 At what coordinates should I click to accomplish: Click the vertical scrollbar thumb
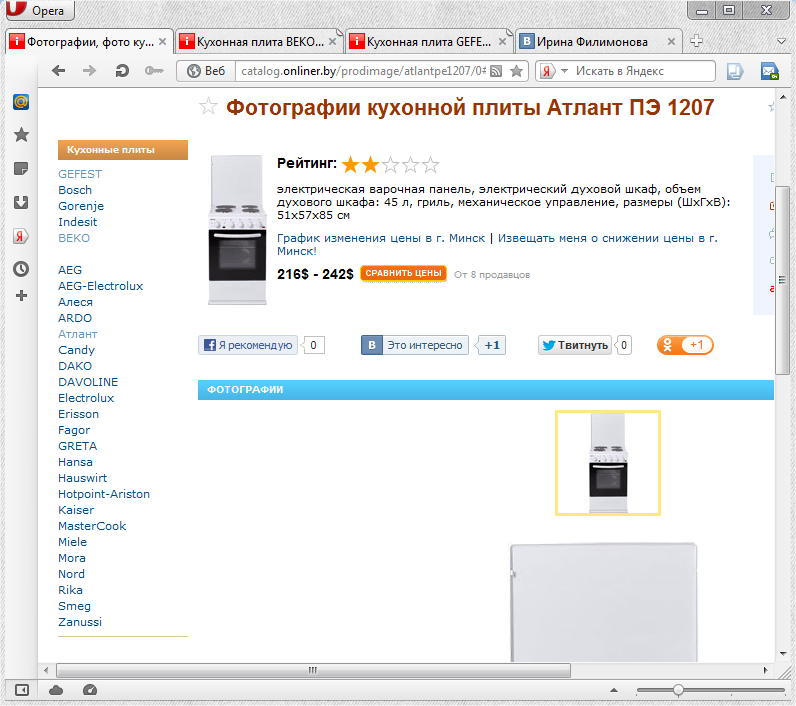(782, 280)
